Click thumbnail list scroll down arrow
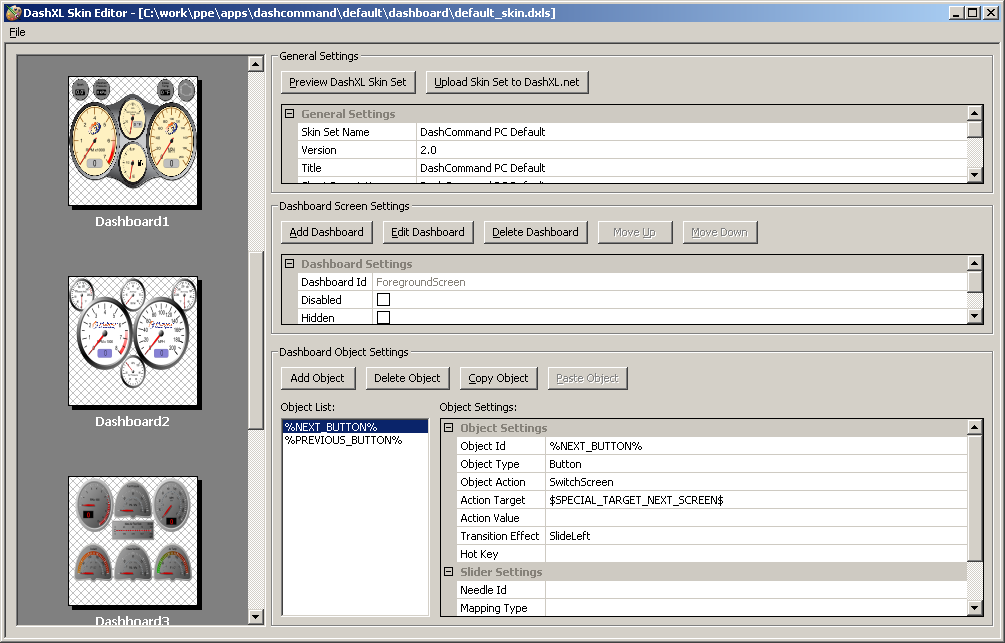The height and width of the screenshot is (643, 1005). click(x=256, y=617)
